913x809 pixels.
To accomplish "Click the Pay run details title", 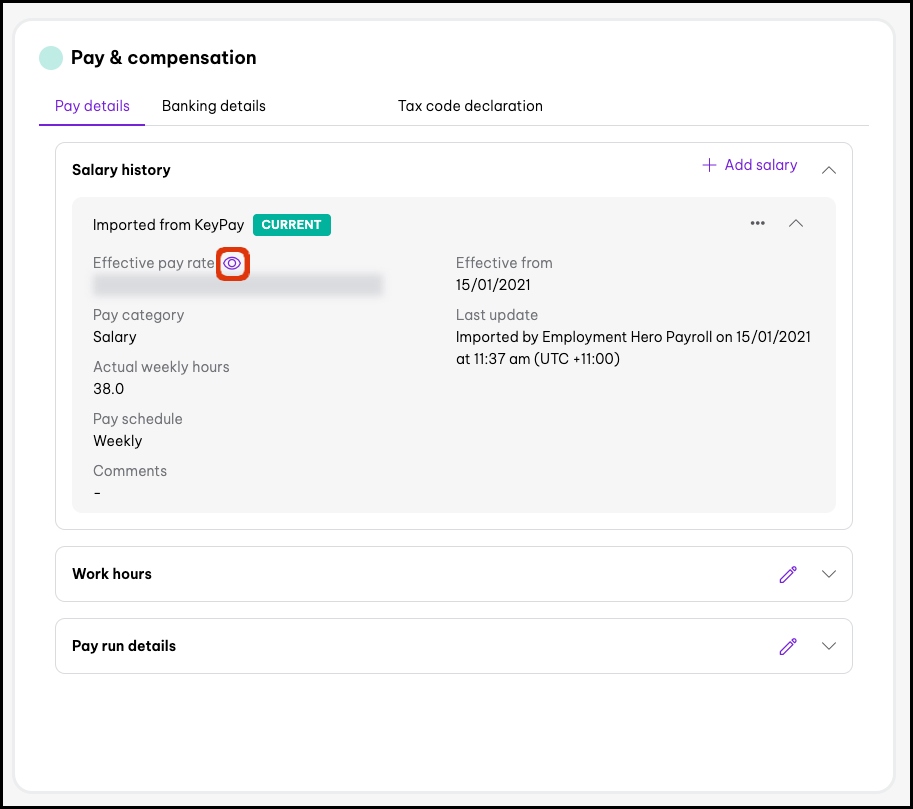I will click(x=124, y=646).
